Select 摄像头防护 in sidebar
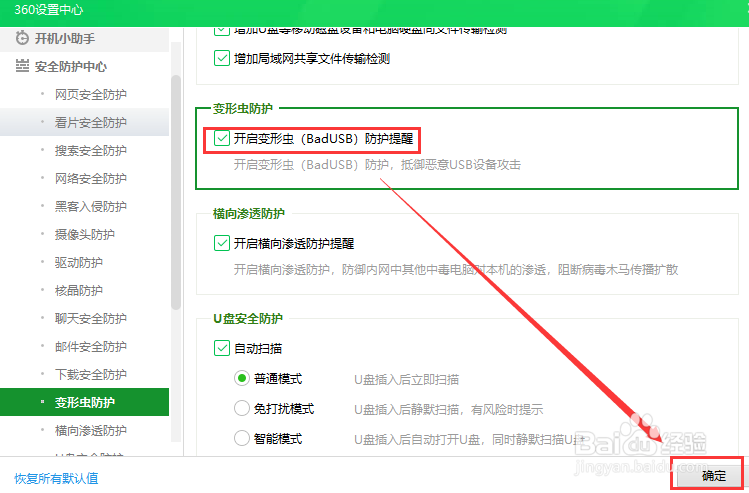The height and width of the screenshot is (493, 749). 85,235
